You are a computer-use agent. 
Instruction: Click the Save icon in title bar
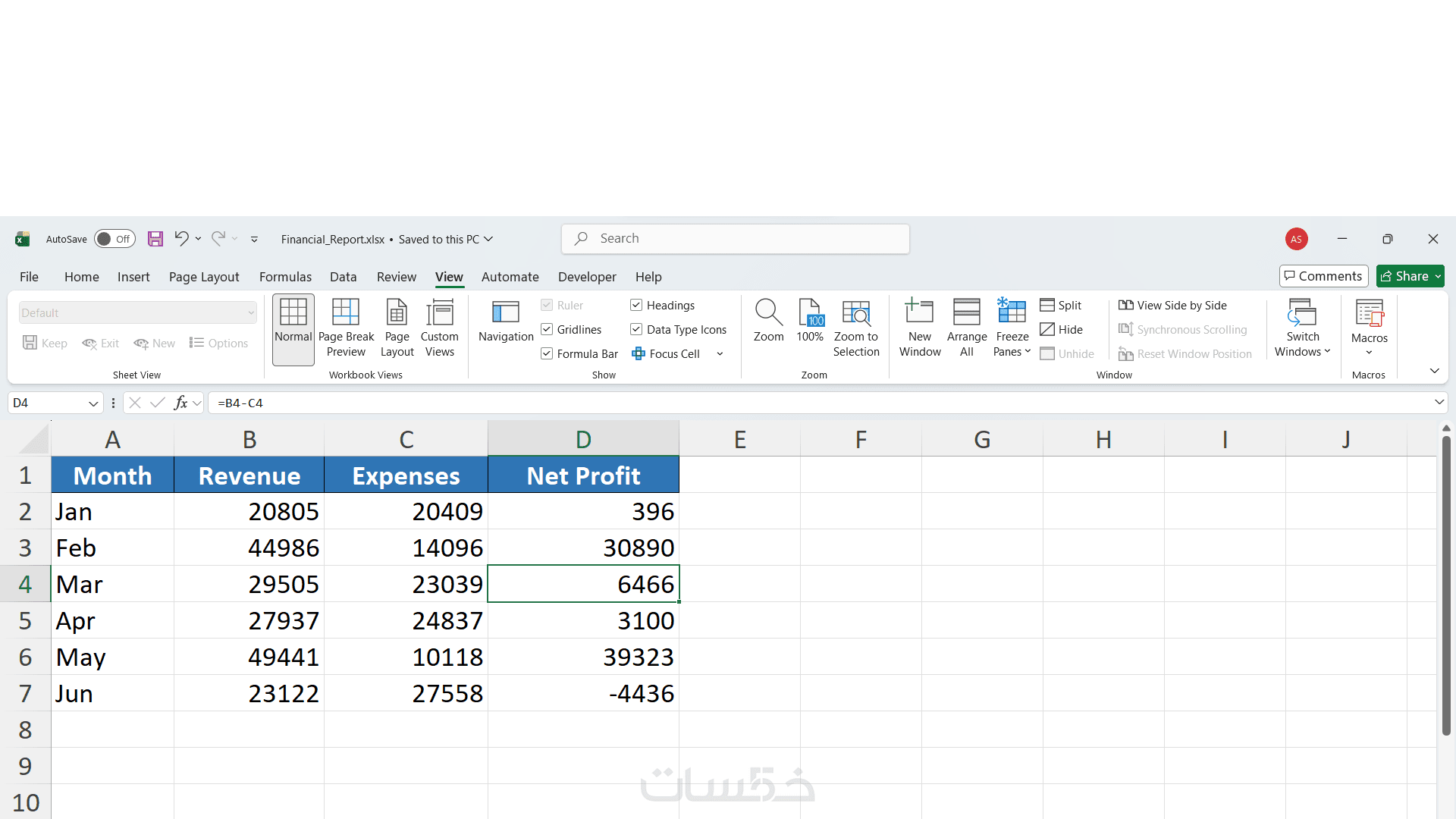click(155, 239)
